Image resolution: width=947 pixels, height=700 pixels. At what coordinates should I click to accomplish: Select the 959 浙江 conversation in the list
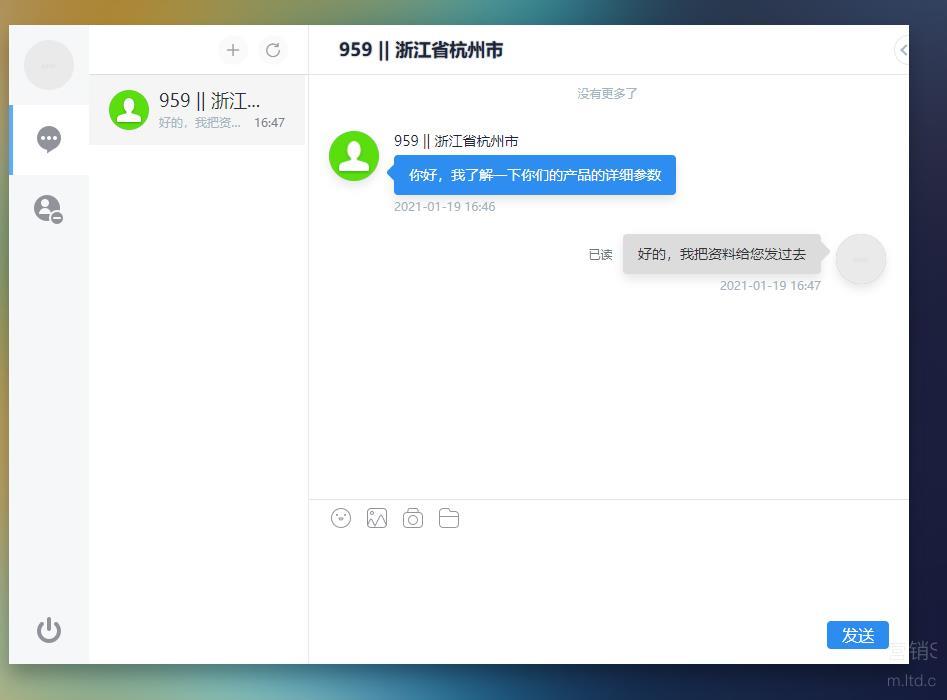click(x=197, y=110)
